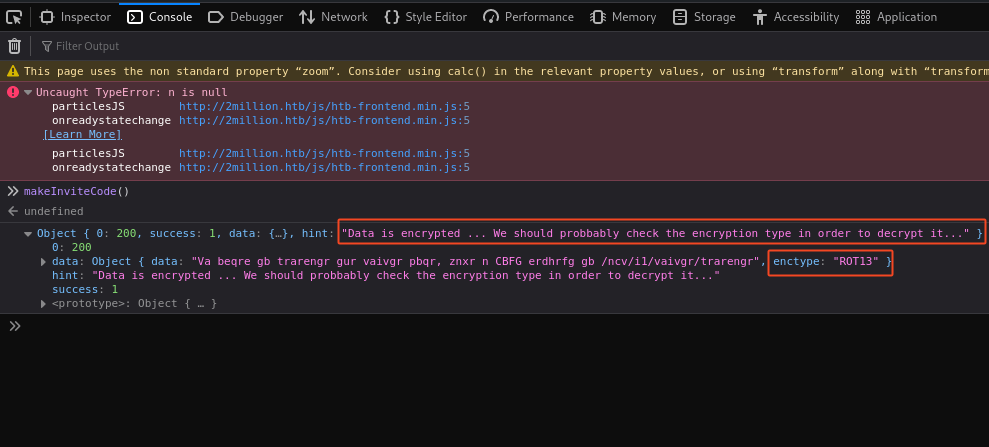The height and width of the screenshot is (447, 989).
Task: Clear console with the trash icon
Action: (x=14, y=46)
